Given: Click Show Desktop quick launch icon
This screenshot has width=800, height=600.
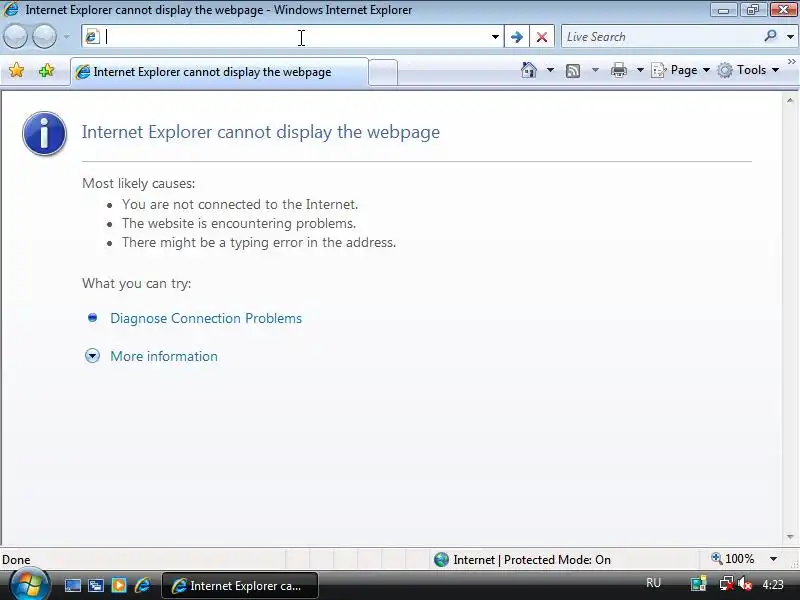Looking at the screenshot, I should [72, 586].
